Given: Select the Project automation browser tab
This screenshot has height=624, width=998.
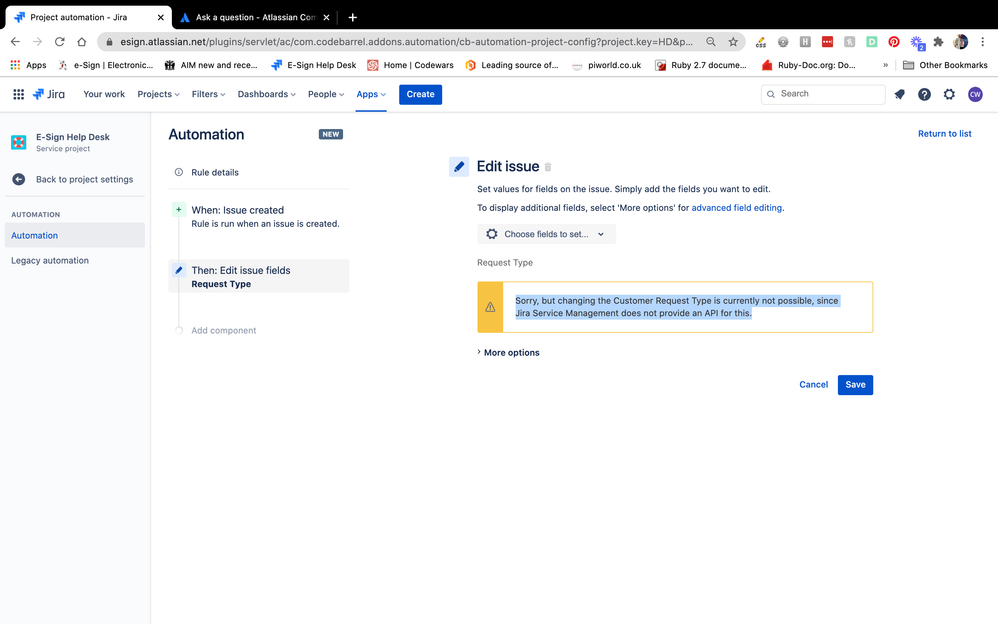Looking at the screenshot, I should [x=88, y=17].
